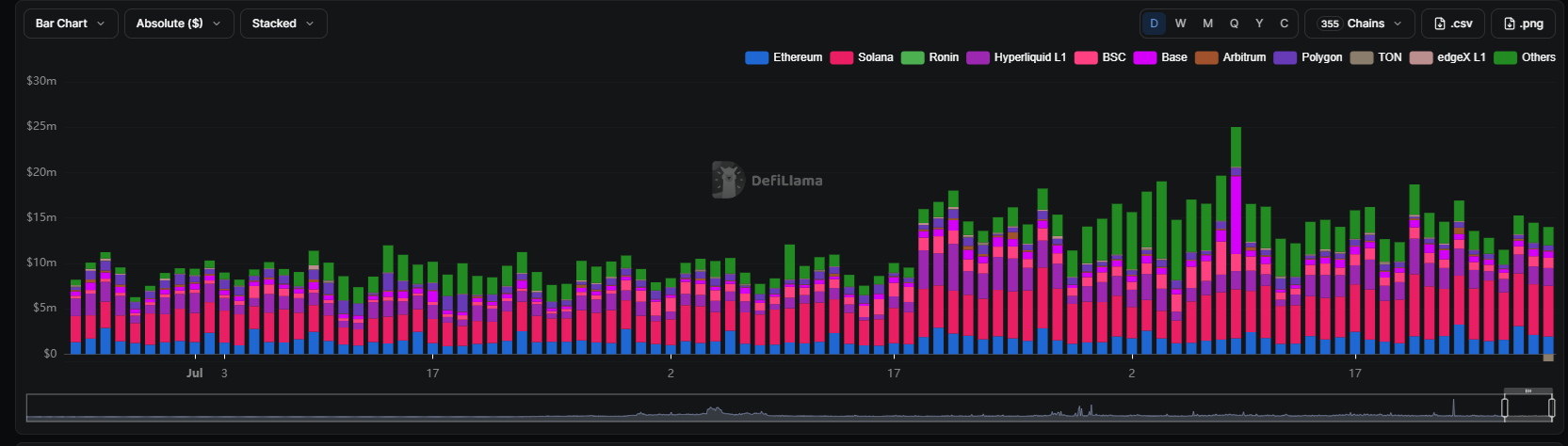Toggle TON series in legend
The height and width of the screenshot is (446, 1568).
click(1376, 57)
